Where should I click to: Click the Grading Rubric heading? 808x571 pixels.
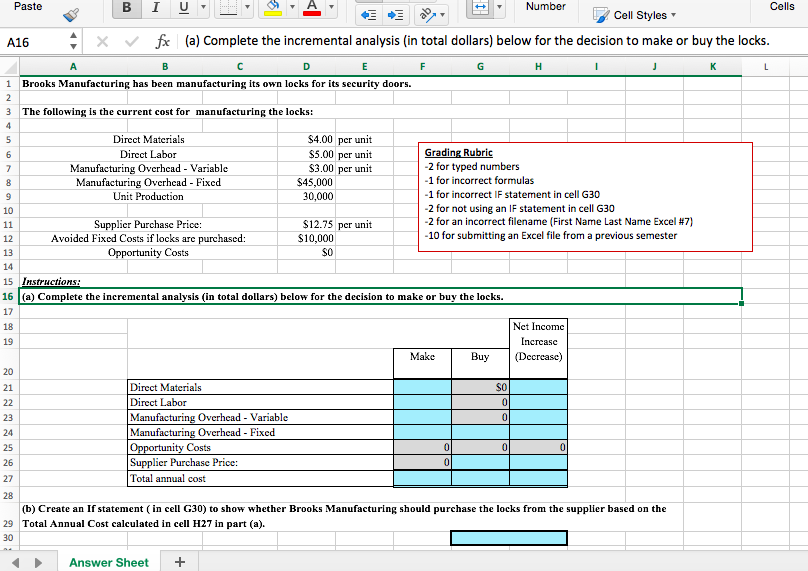(x=459, y=153)
